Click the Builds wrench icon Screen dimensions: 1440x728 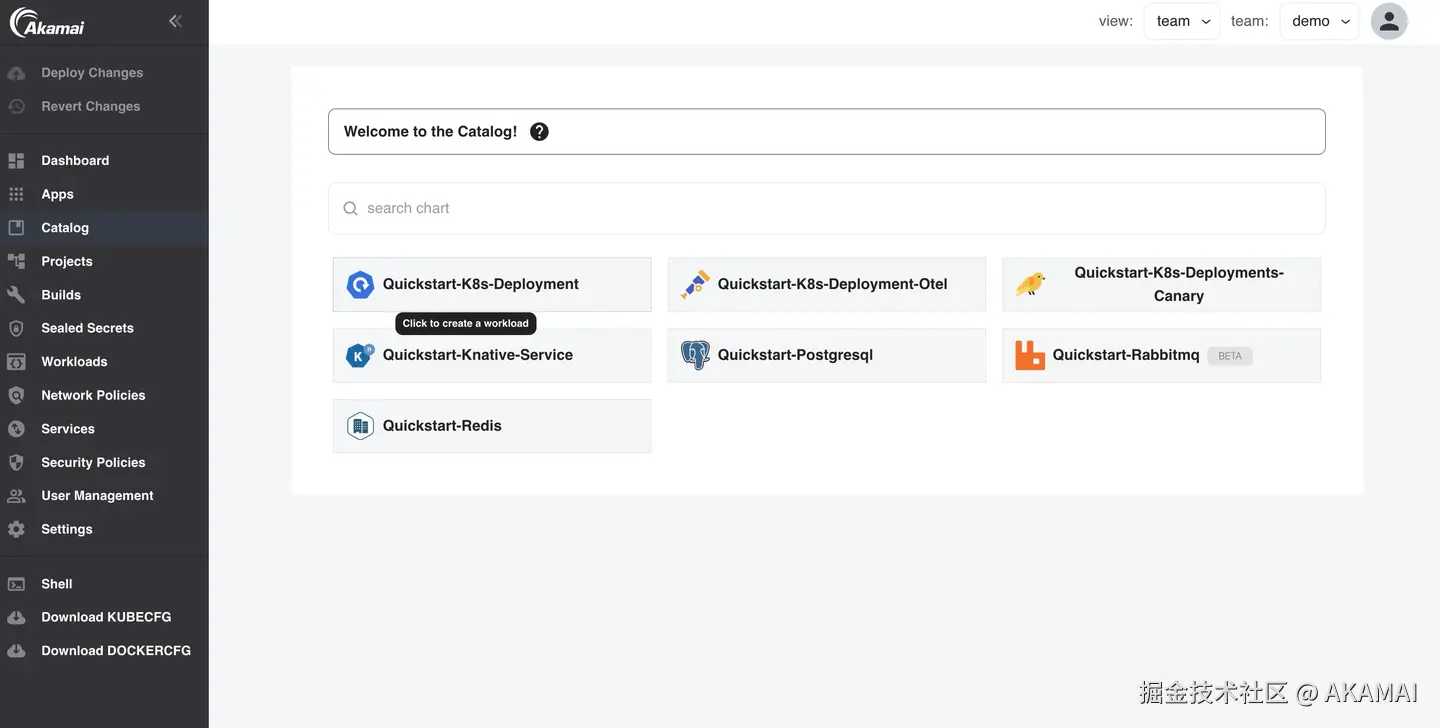(x=16, y=295)
